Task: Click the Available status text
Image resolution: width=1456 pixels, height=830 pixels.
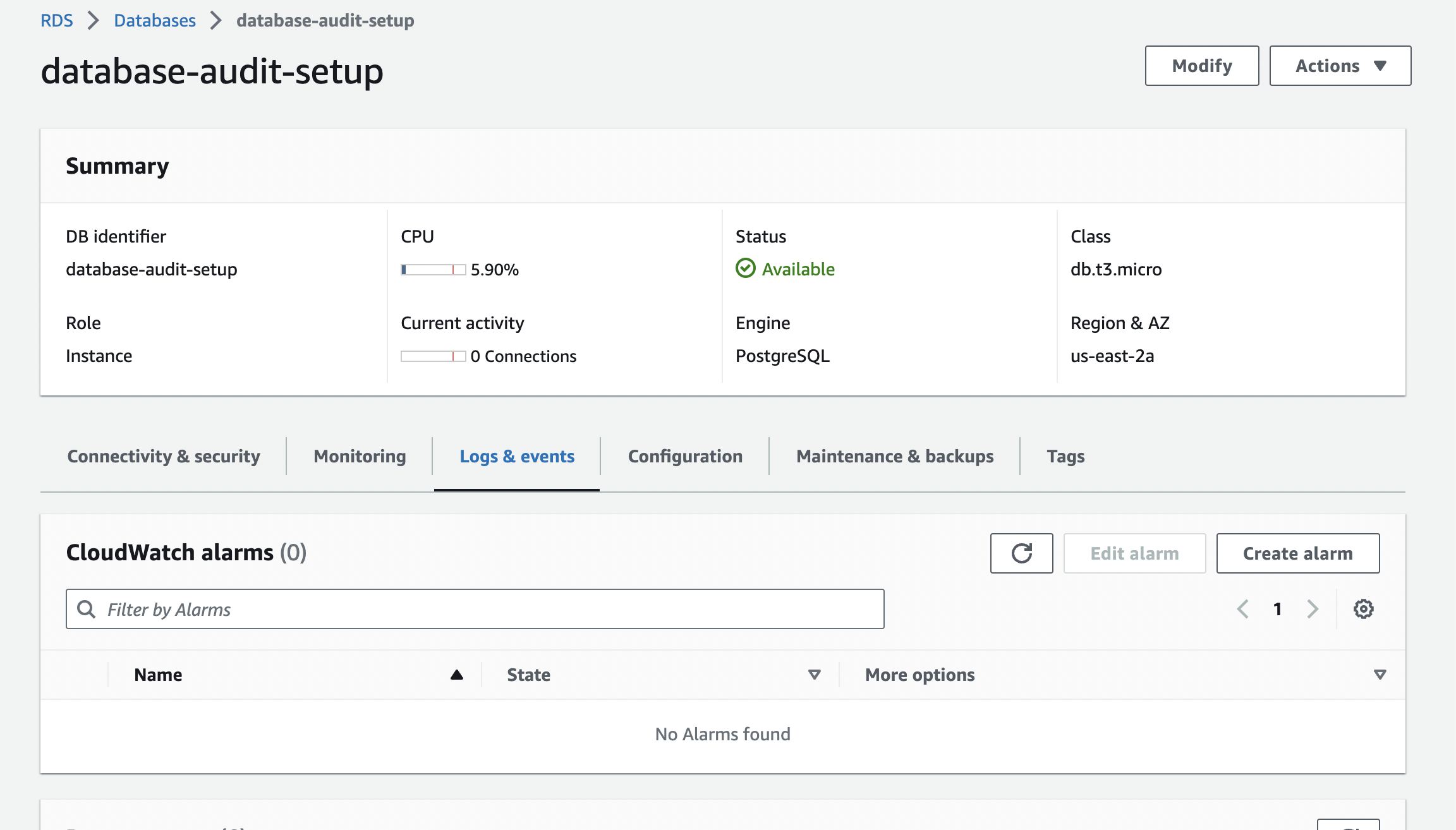Action: pyautogui.click(x=798, y=269)
